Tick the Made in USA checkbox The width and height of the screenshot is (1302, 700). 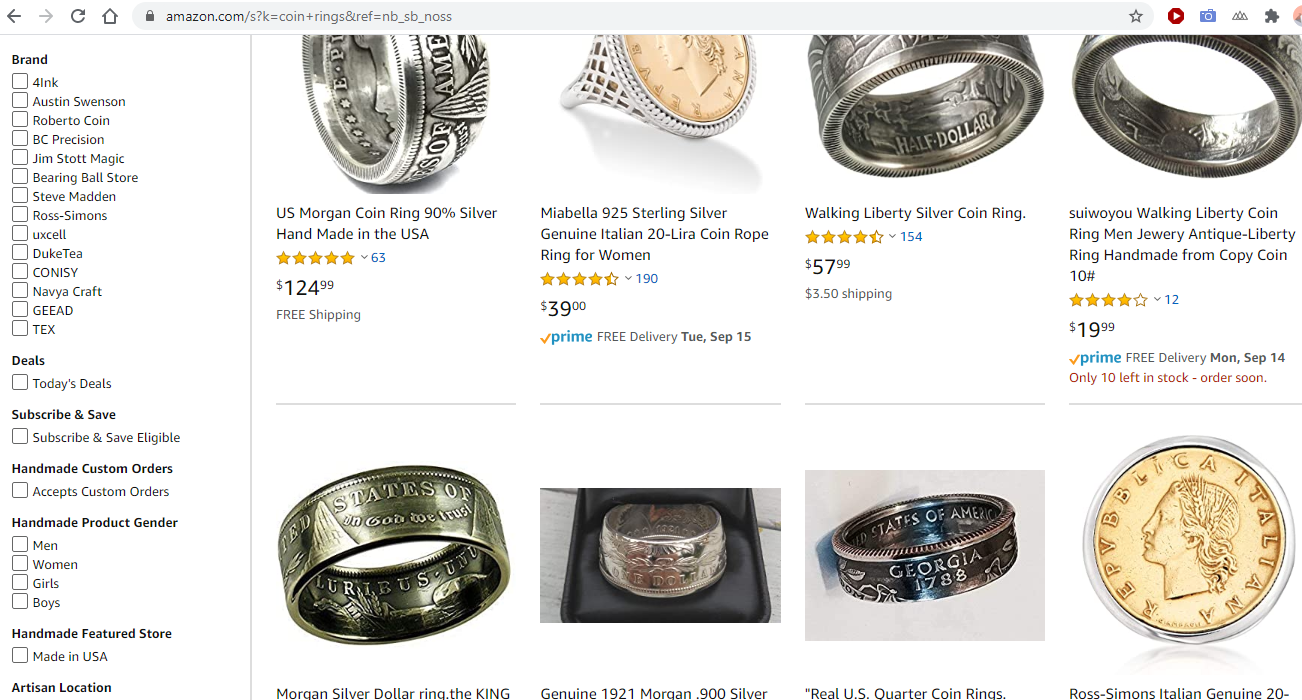tap(20, 656)
